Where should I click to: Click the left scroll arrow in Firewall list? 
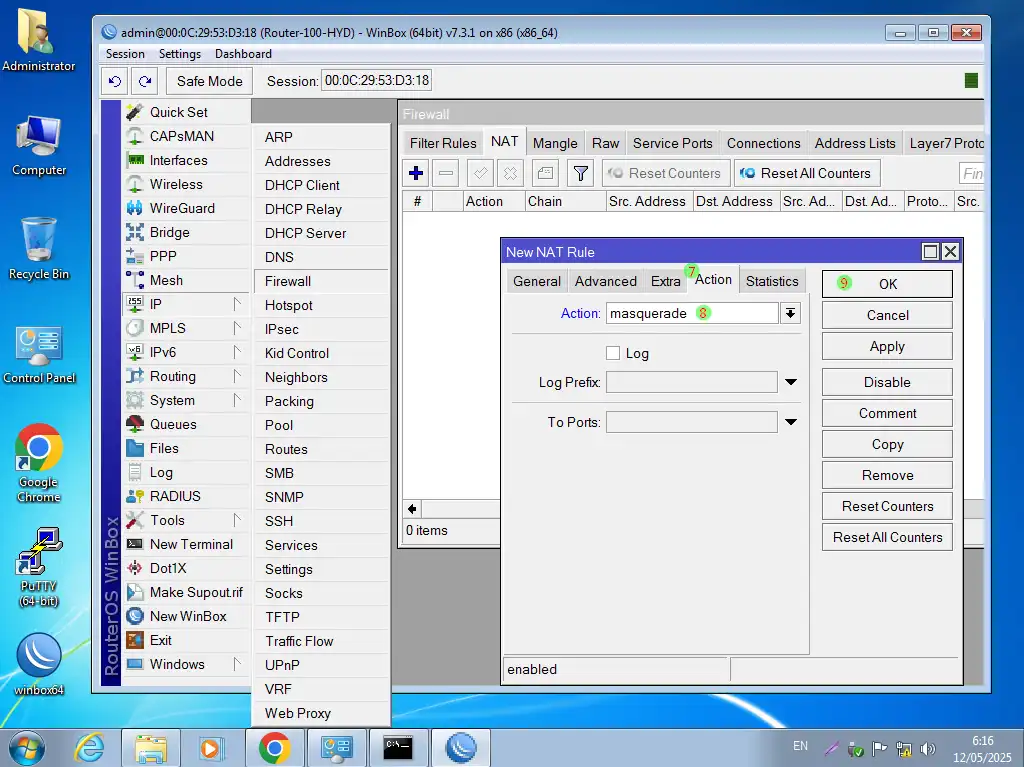[x=412, y=509]
